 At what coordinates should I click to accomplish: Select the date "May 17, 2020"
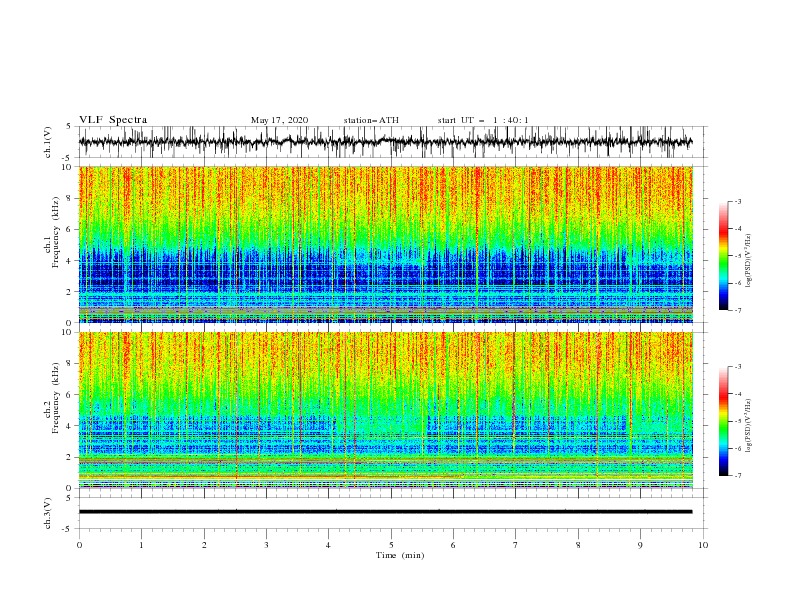(279, 120)
